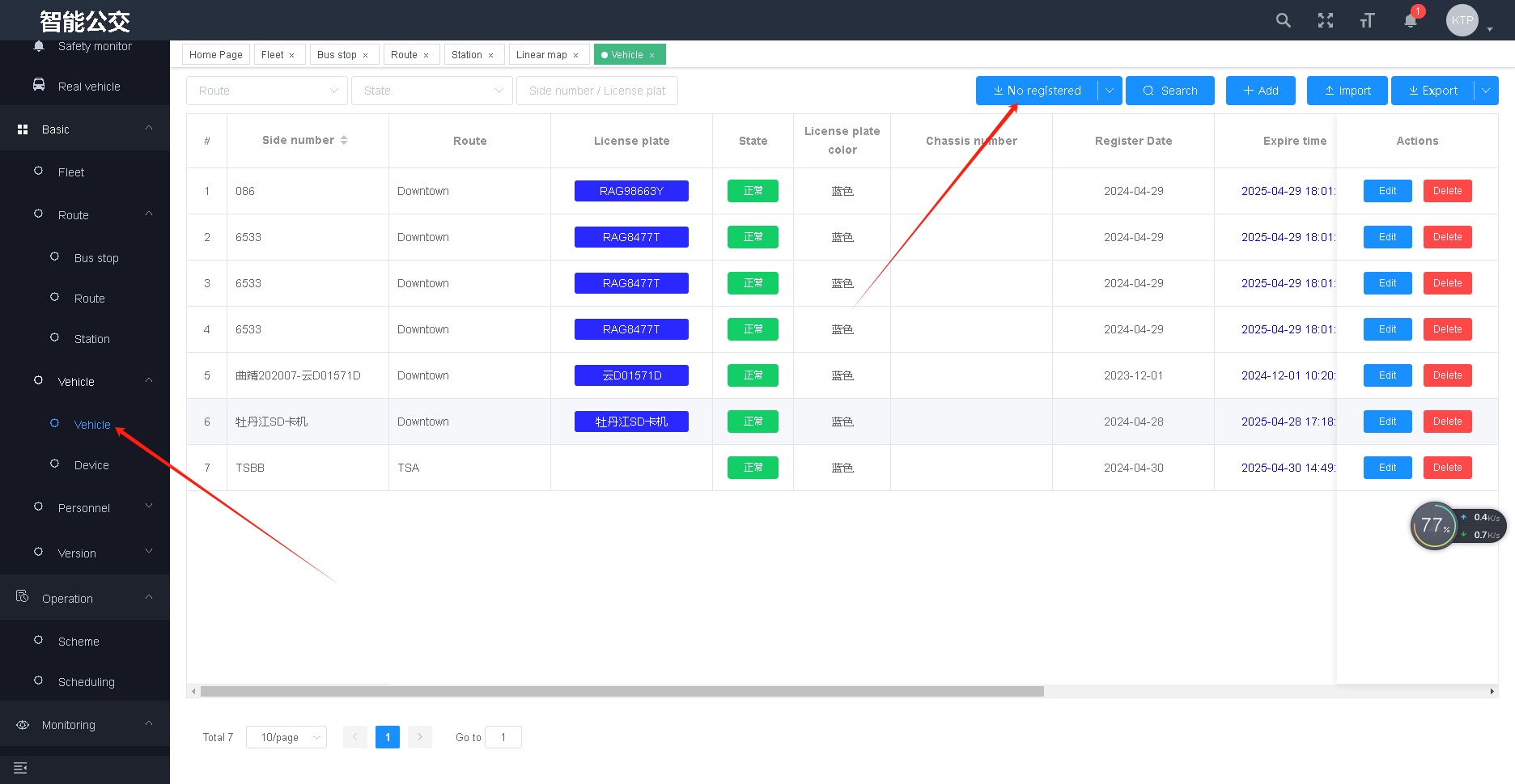Image resolution: width=1515 pixels, height=784 pixels.
Task: Close the Linear map tab
Action: (576, 55)
